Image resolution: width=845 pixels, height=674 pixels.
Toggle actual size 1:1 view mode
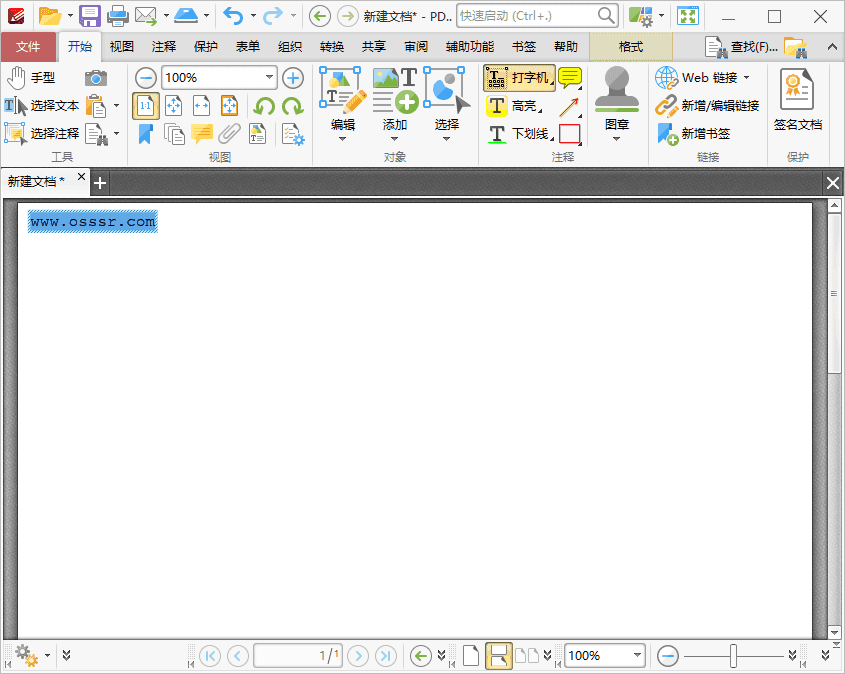coord(146,105)
